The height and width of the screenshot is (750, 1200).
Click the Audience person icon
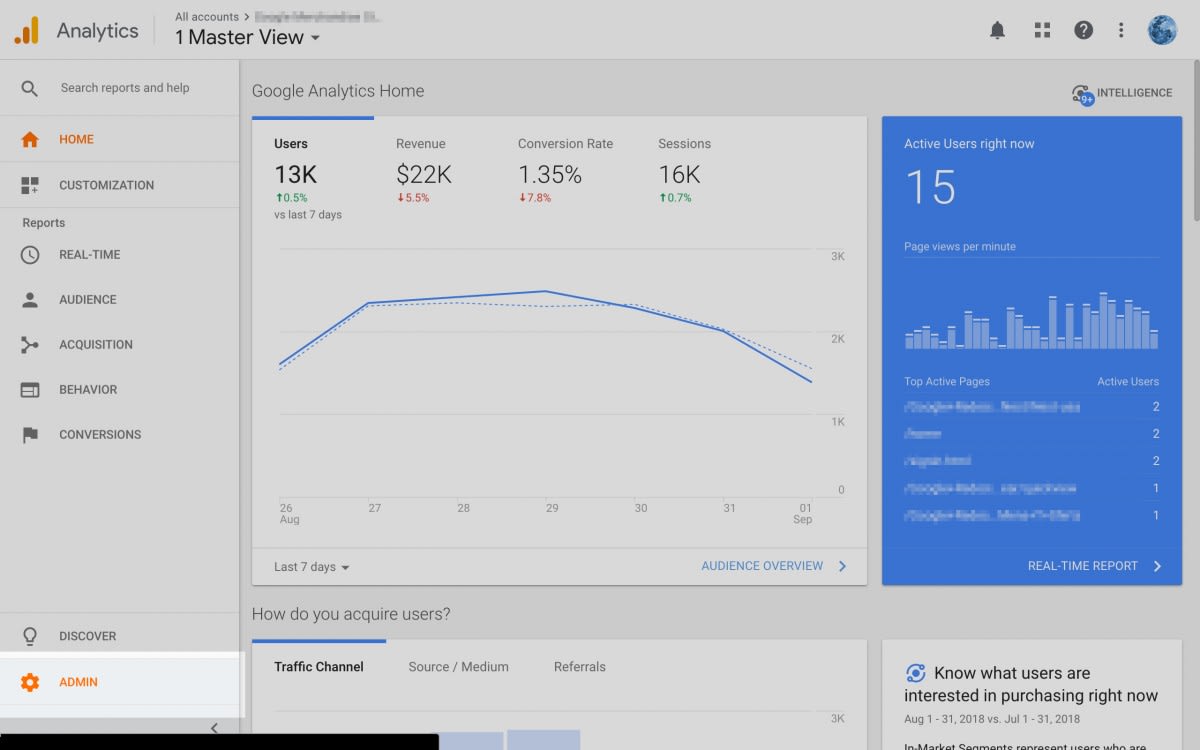tap(30, 300)
